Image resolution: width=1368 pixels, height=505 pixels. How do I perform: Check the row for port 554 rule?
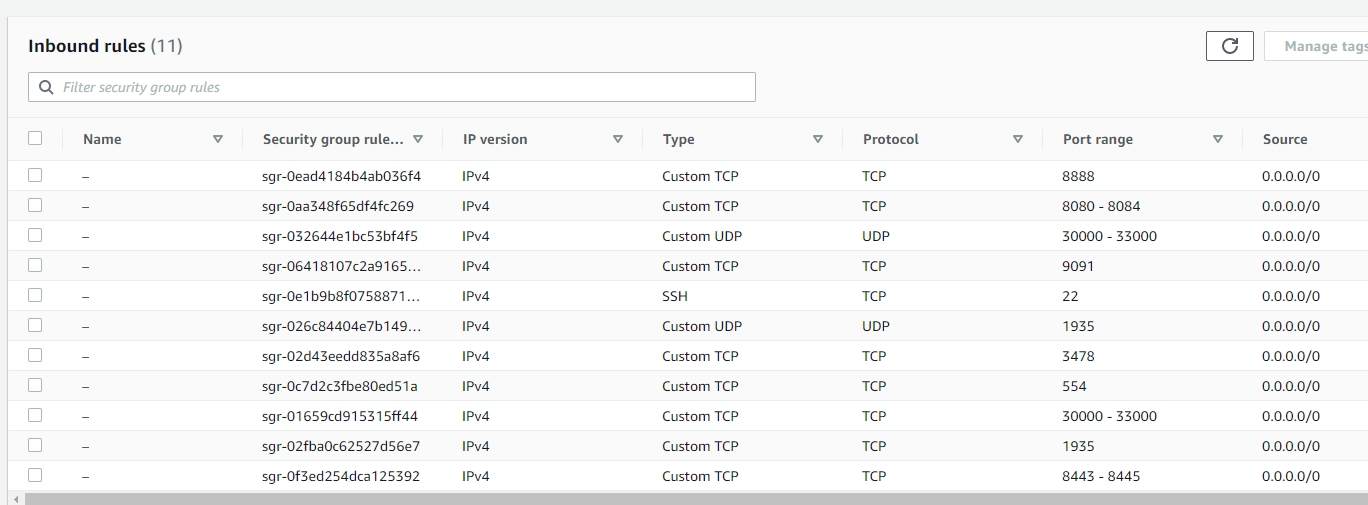pyautogui.click(x=35, y=385)
